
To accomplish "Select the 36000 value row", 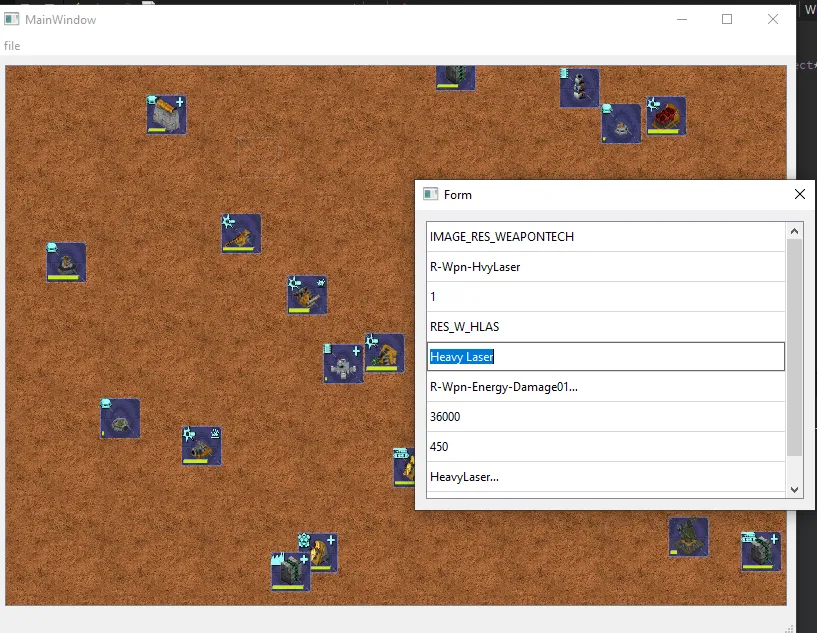I will (605, 417).
